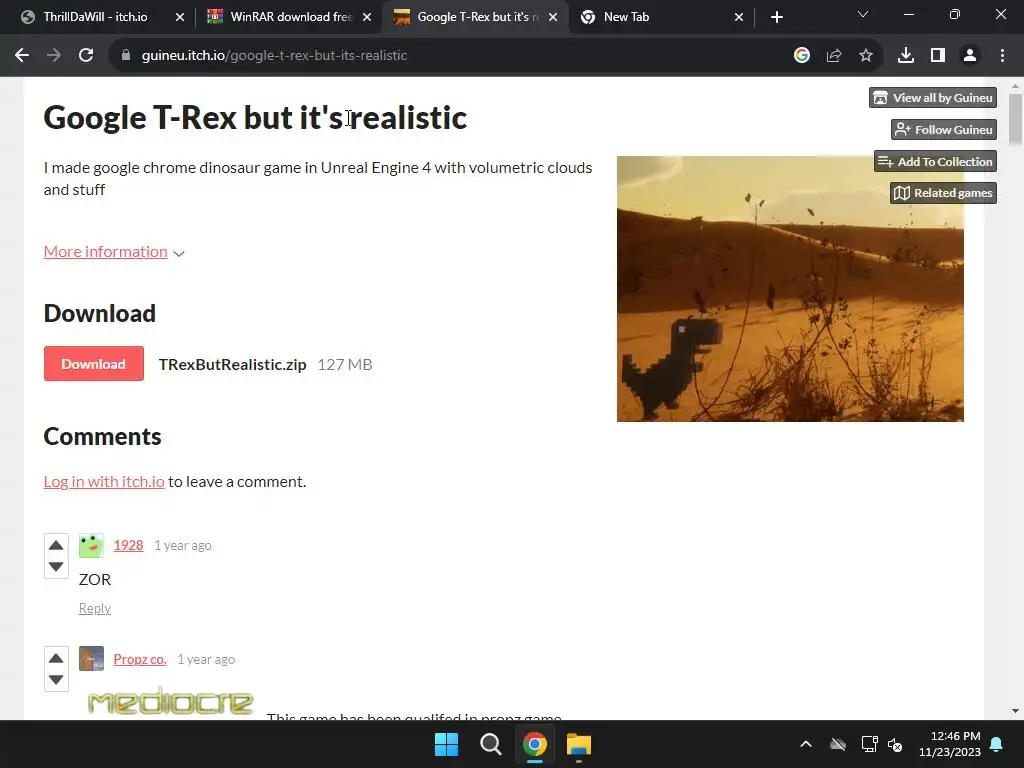The image size is (1024, 768).
Task: Reload the current page
Action: pyautogui.click(x=86, y=56)
